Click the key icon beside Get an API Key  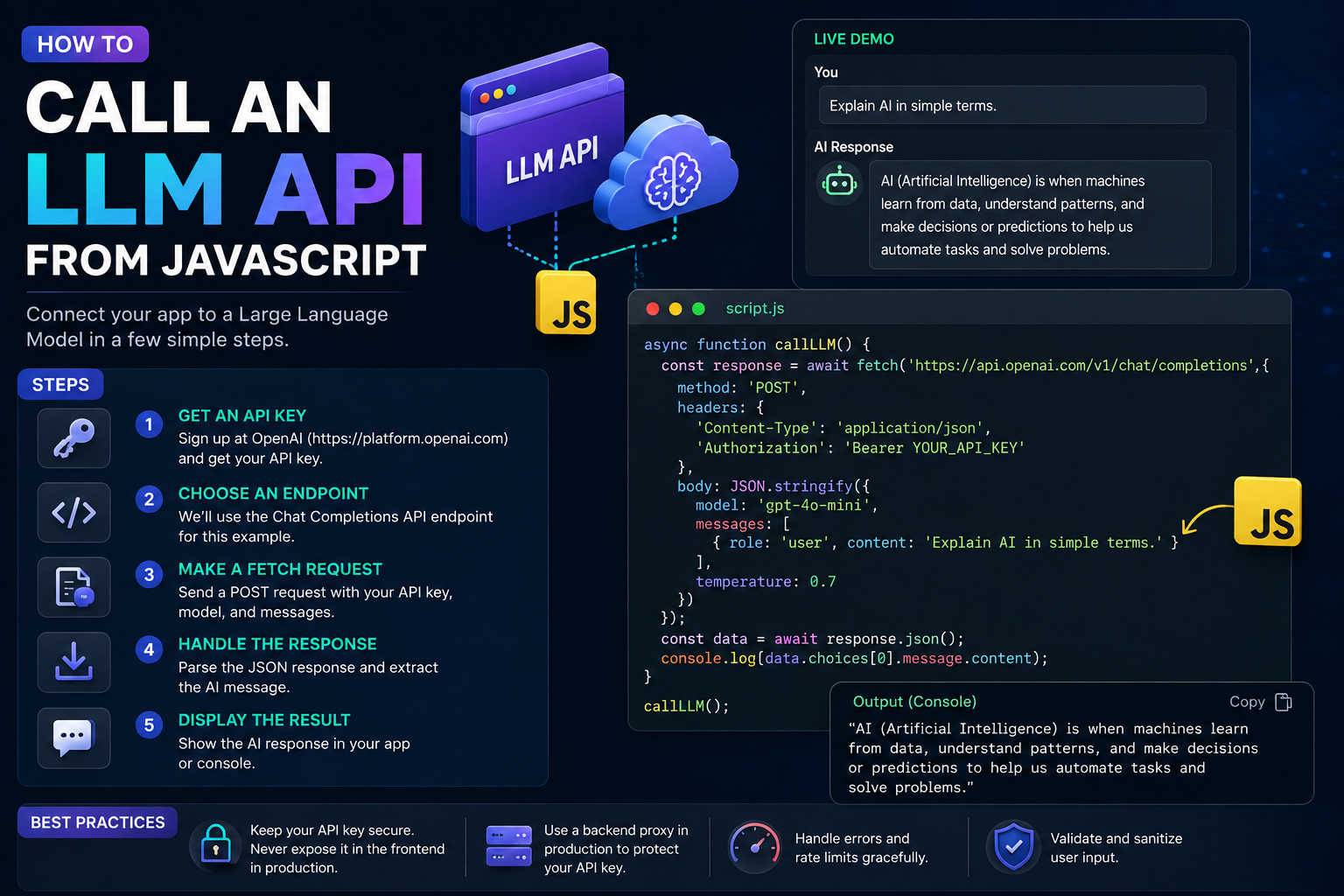pos(73,438)
